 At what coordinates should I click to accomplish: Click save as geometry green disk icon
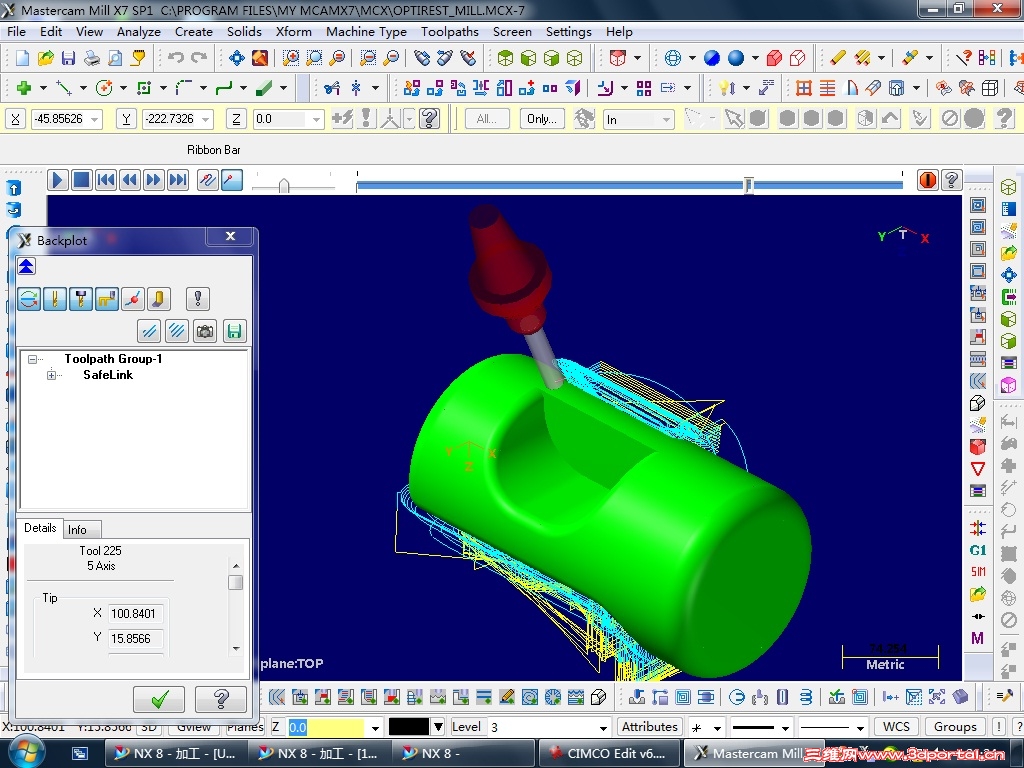tap(234, 331)
